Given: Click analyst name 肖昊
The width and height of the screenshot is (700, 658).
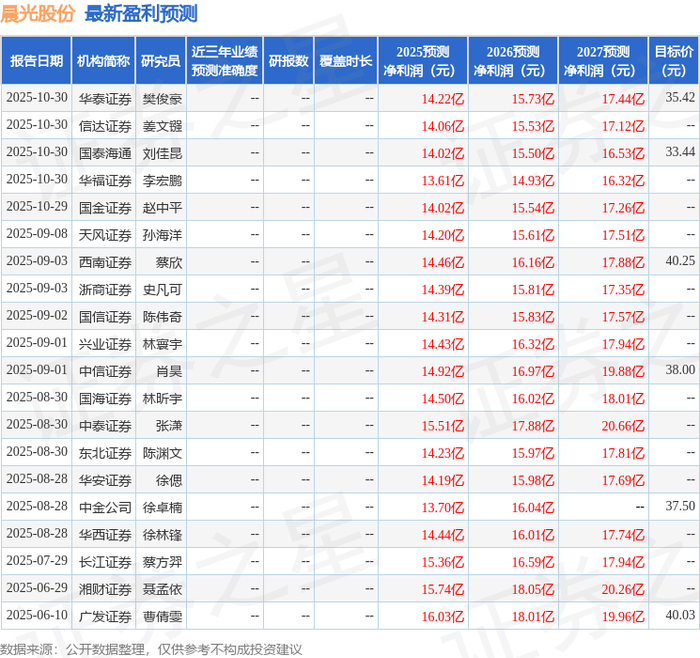Looking at the screenshot, I should (x=169, y=371).
